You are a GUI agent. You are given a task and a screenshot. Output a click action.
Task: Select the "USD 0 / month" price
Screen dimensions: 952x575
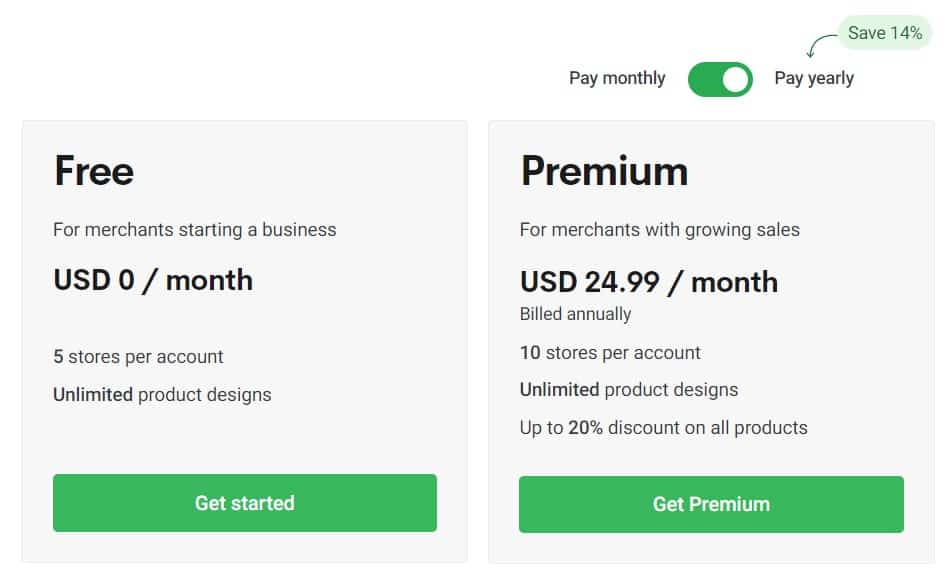click(153, 280)
